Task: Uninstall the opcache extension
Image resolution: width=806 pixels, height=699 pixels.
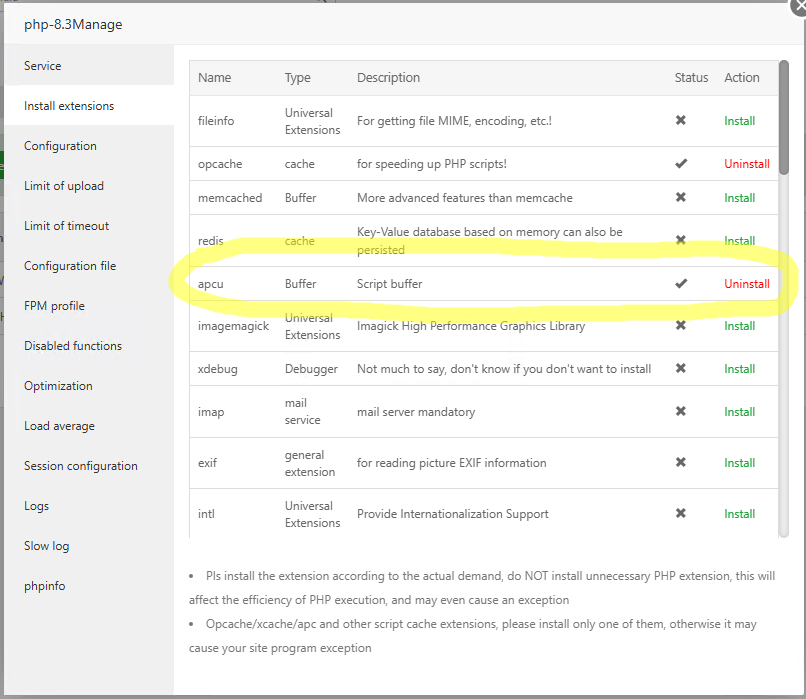Action: [746, 164]
